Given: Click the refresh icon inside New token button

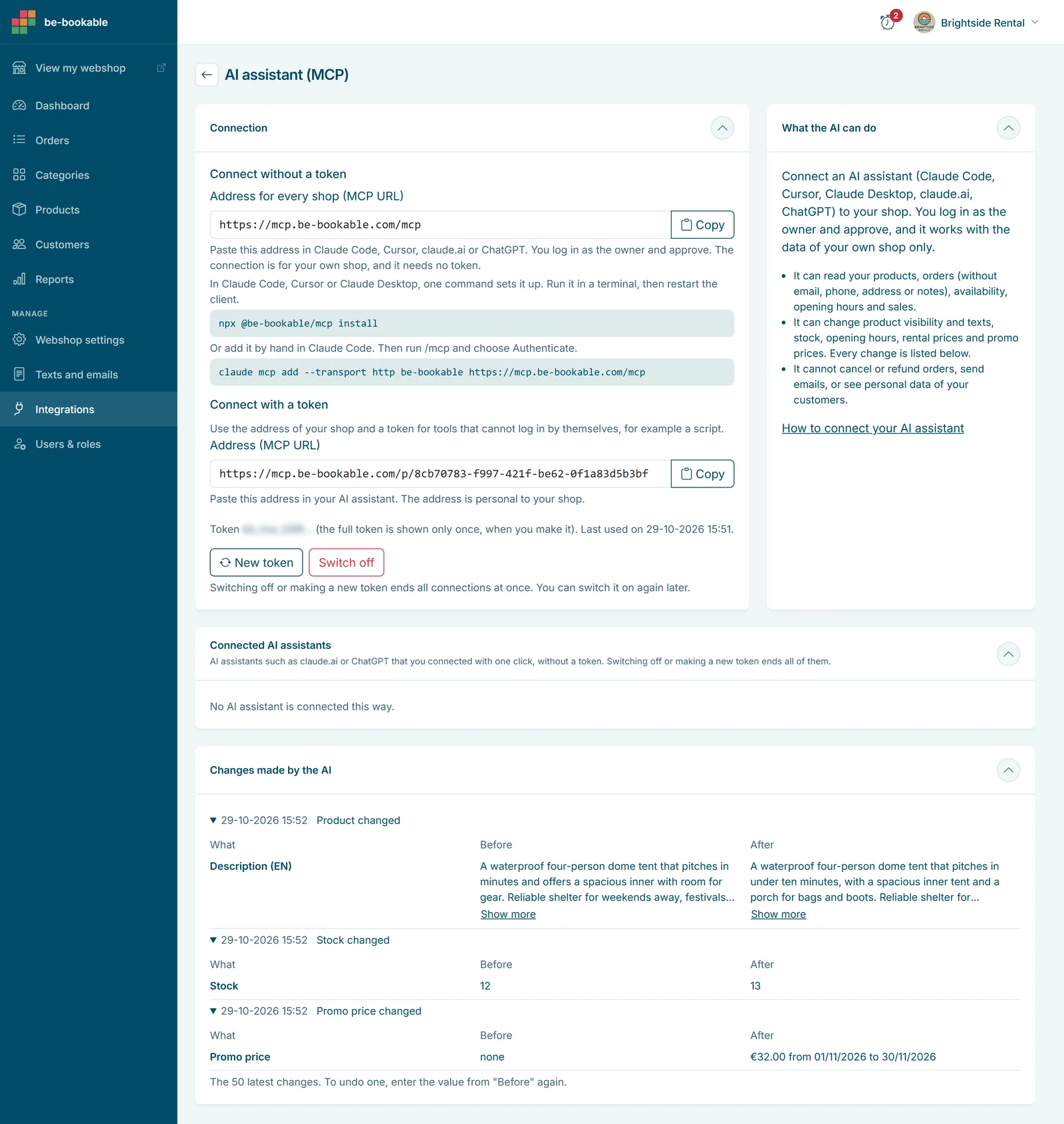Looking at the screenshot, I should point(225,563).
